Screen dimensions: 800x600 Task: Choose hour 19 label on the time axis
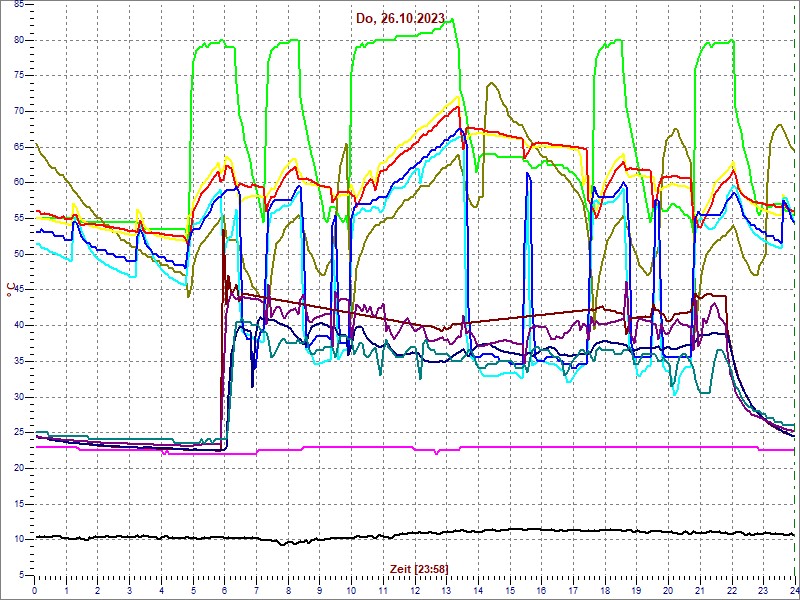(x=637, y=590)
